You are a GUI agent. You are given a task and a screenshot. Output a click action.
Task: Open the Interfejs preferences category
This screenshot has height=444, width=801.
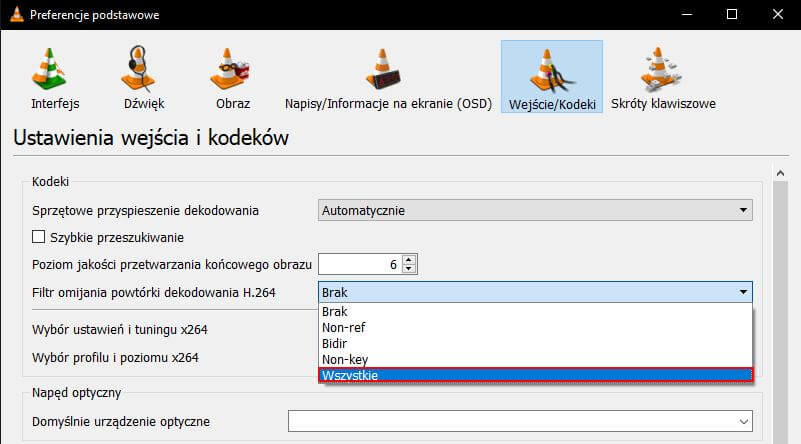[55, 77]
